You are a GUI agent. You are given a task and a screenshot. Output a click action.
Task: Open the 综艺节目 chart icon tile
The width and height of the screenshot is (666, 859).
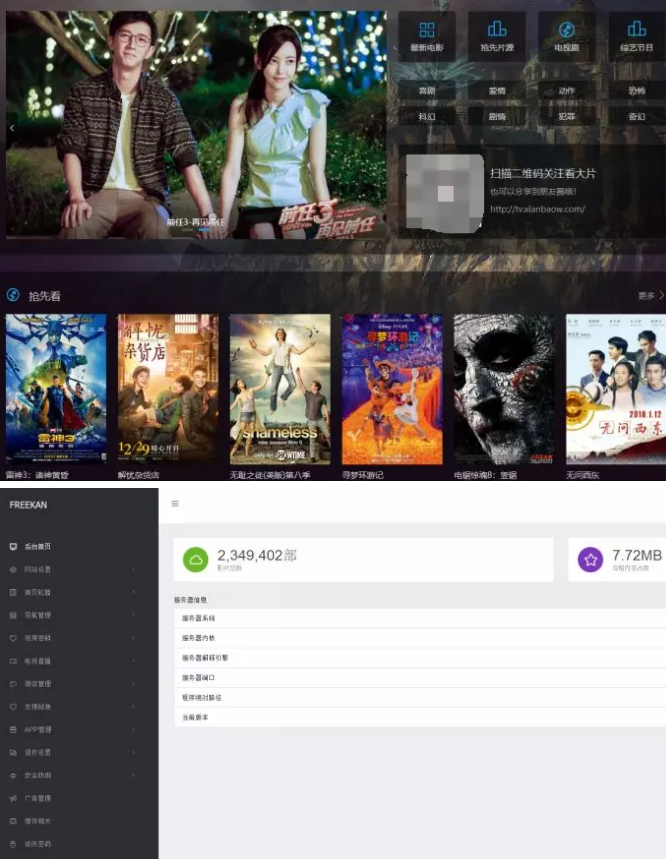coord(636,36)
